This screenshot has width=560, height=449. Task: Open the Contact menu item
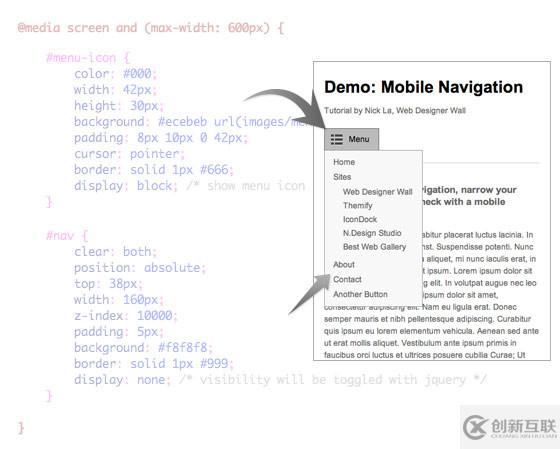click(x=347, y=279)
